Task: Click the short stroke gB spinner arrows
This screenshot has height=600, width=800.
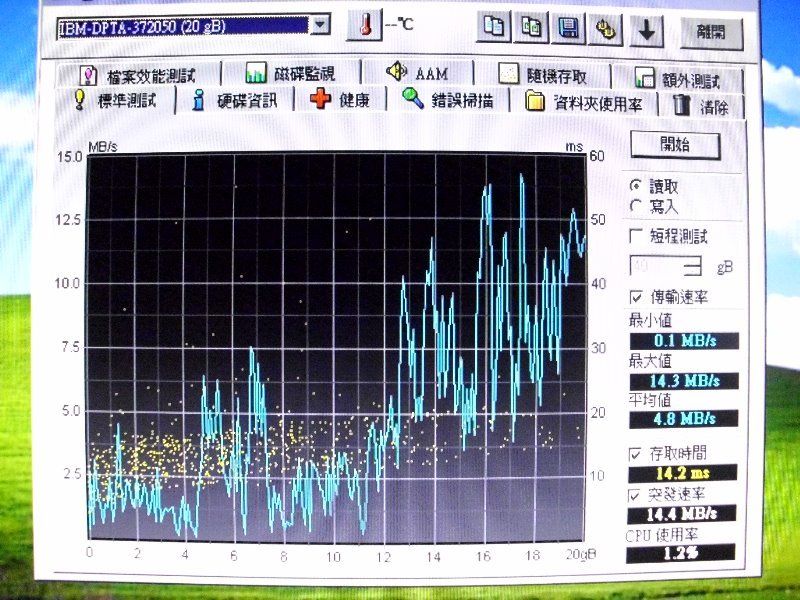Action: click(x=694, y=266)
